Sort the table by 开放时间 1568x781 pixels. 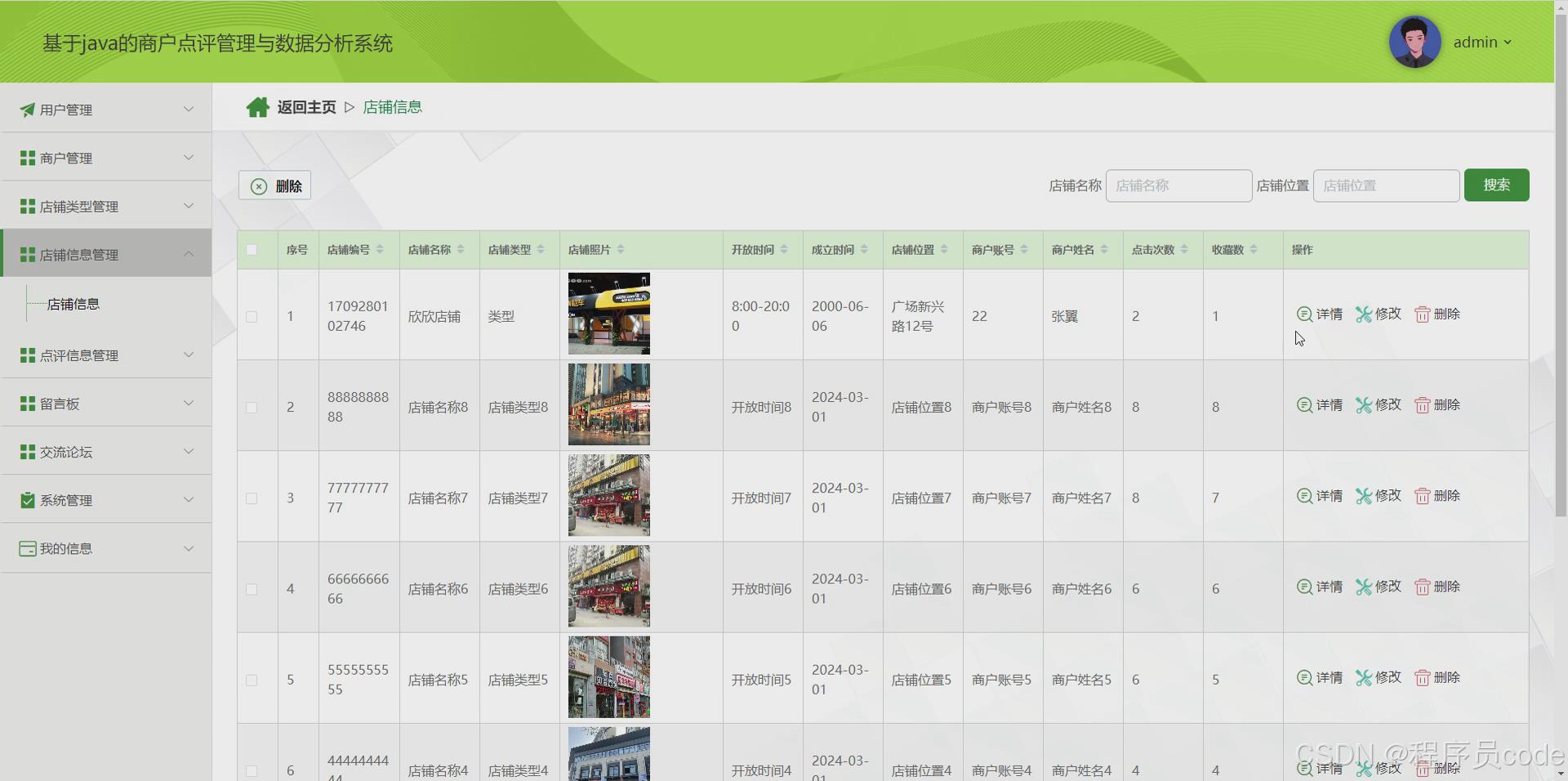click(784, 250)
